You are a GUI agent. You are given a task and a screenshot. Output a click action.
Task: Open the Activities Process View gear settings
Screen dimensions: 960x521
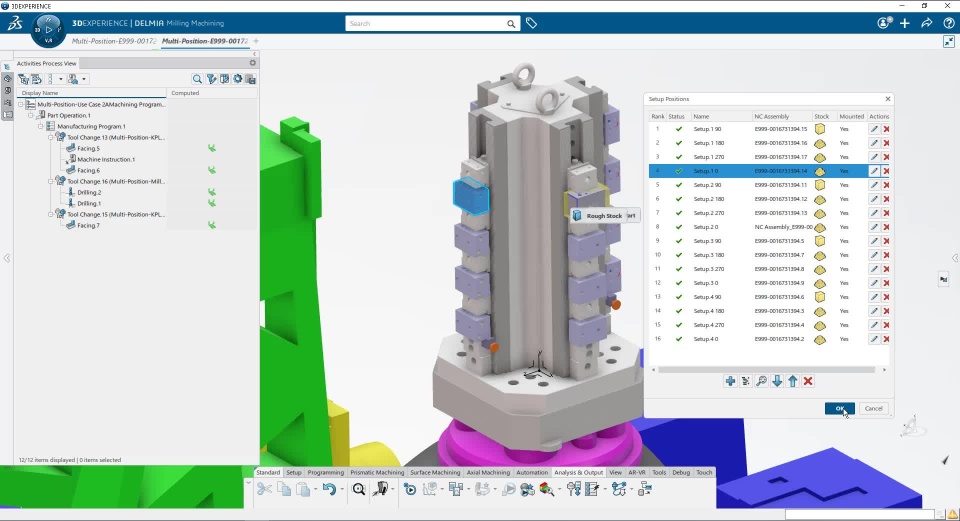pos(252,63)
